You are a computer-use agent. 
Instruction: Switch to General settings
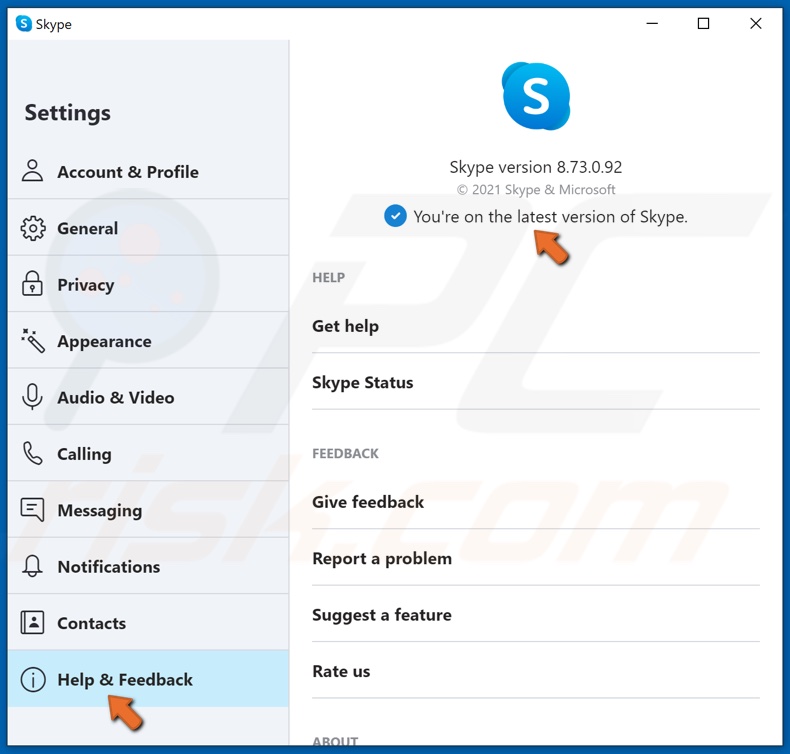(x=148, y=228)
